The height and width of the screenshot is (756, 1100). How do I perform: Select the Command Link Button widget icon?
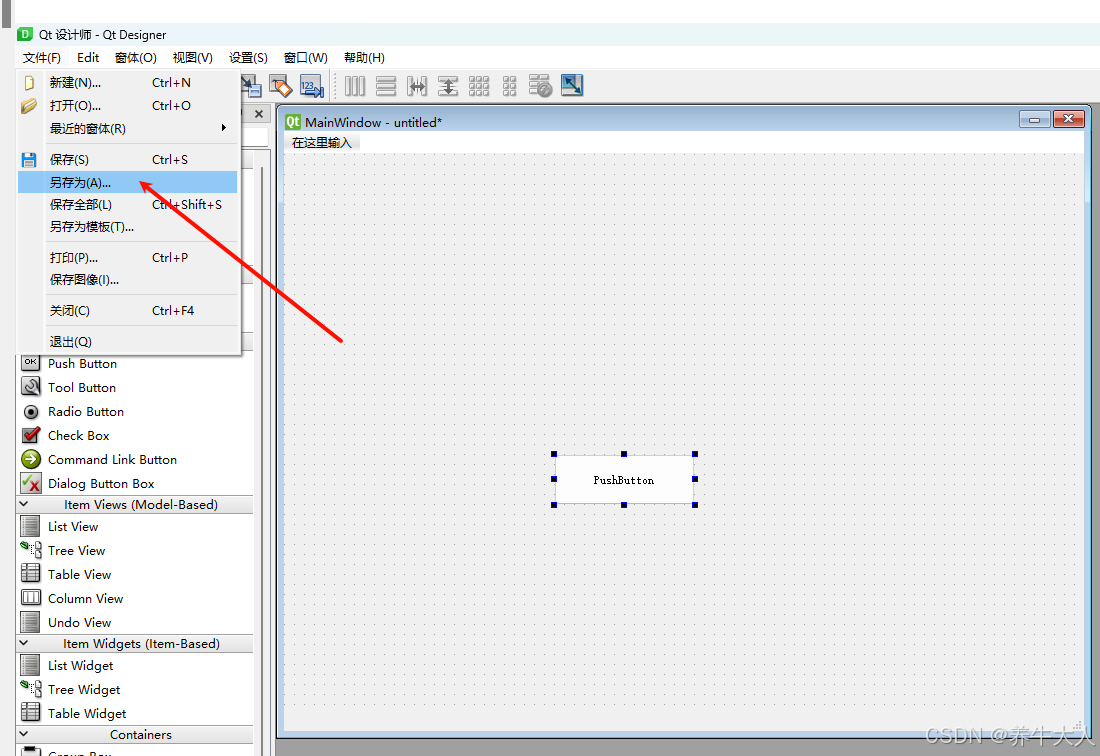(31, 459)
